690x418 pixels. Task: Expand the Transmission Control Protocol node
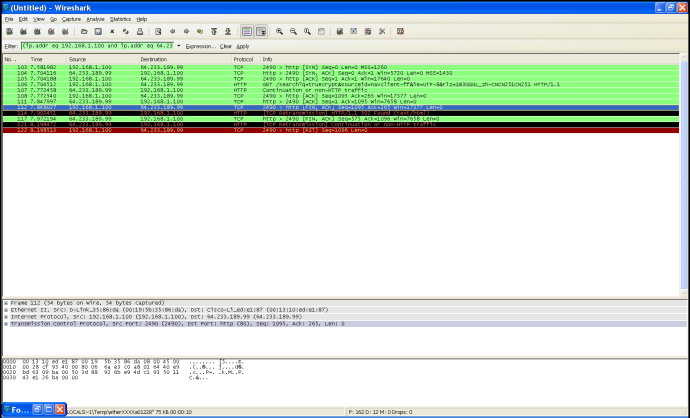pyautogui.click(x=6, y=324)
